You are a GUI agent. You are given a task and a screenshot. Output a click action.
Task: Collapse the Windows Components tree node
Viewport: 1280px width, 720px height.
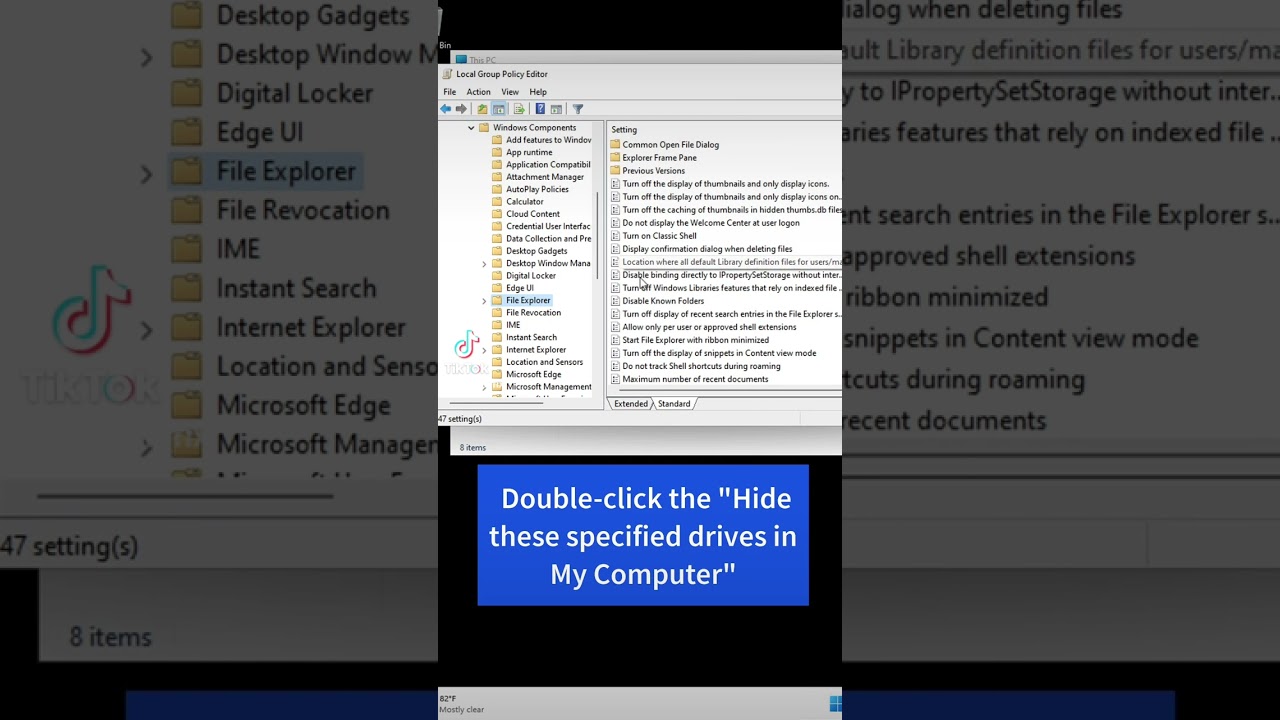471,128
